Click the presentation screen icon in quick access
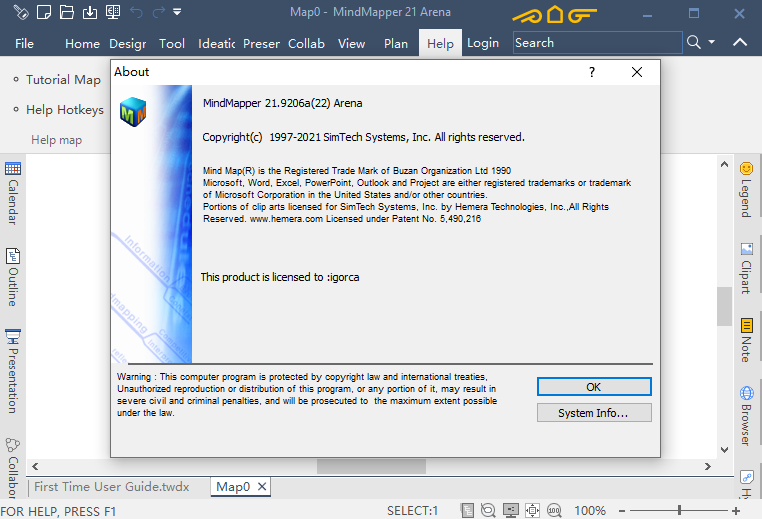Screen dimensions: 762x519 (113, 12)
